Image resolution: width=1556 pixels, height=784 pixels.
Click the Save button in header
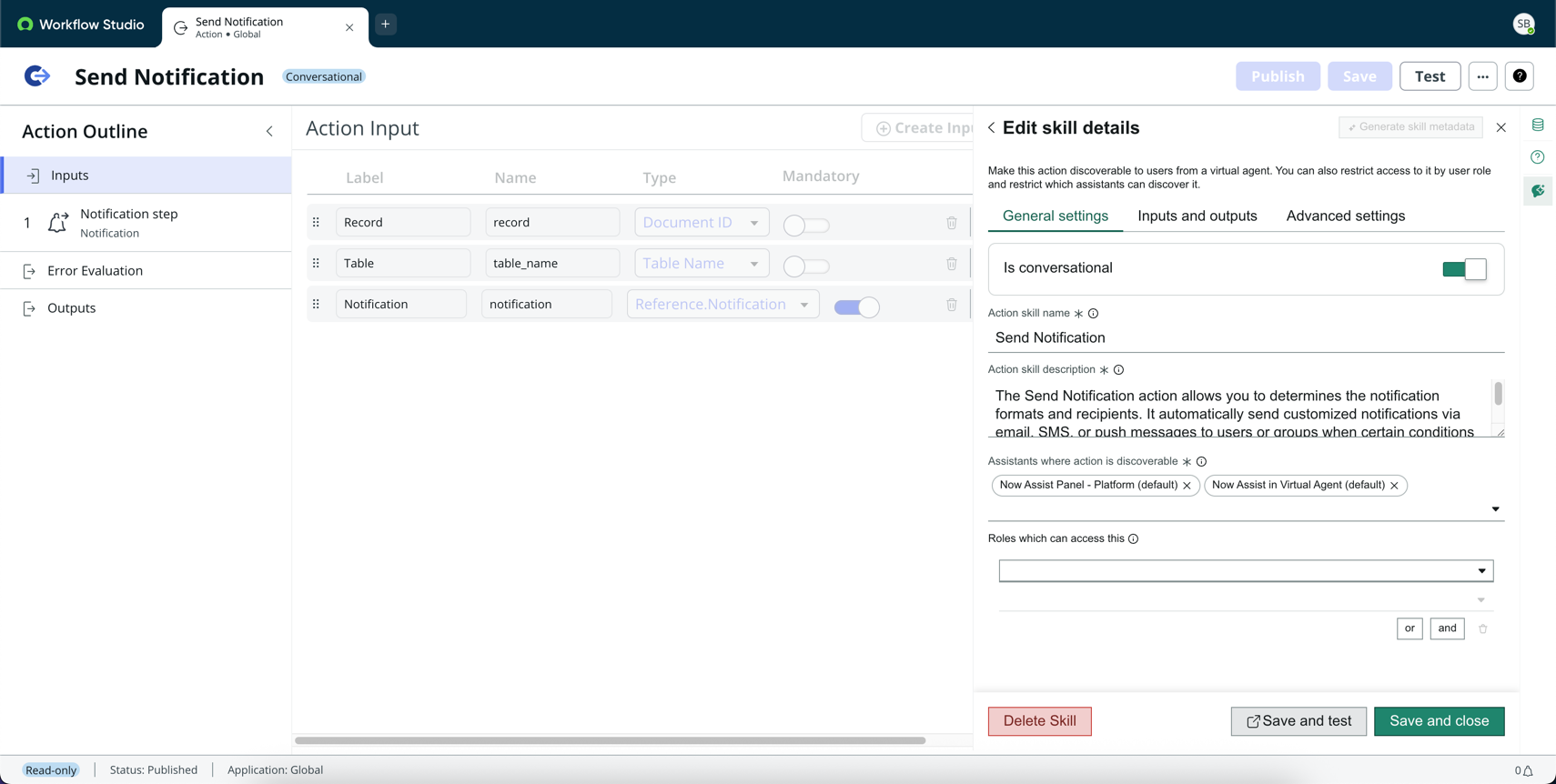(x=1359, y=76)
